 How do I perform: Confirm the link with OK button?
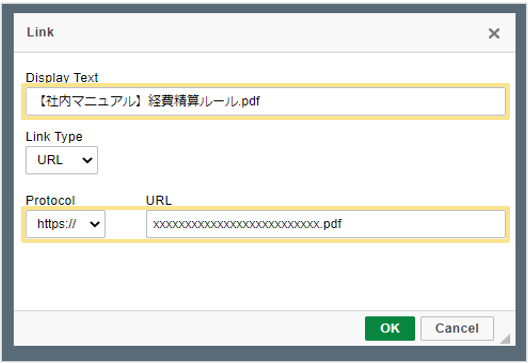point(390,328)
